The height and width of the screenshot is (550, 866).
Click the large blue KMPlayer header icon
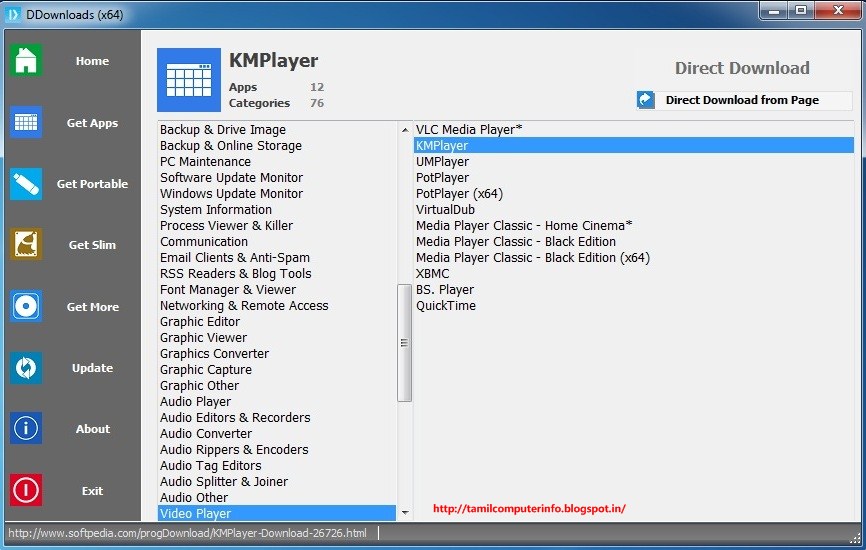(189, 80)
